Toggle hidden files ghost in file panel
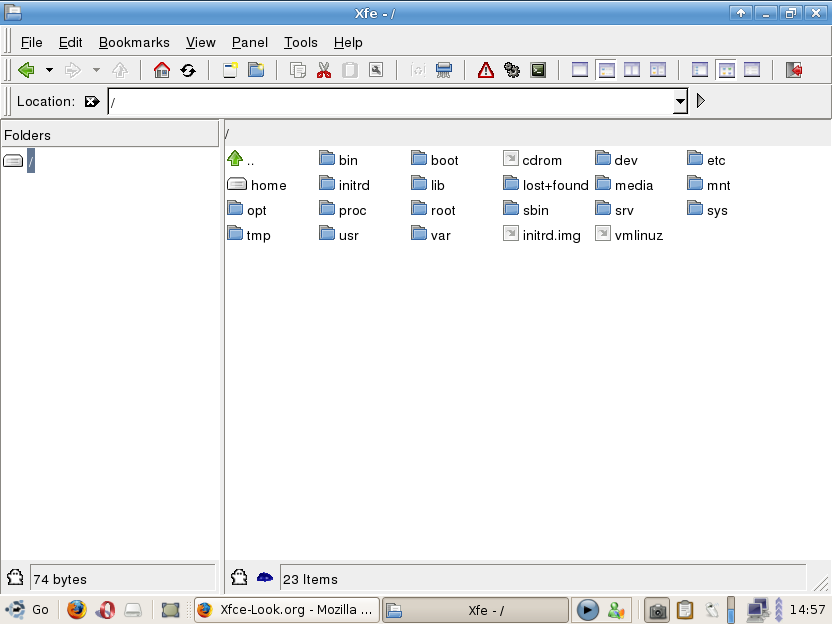This screenshot has width=832, height=624. coord(239,577)
